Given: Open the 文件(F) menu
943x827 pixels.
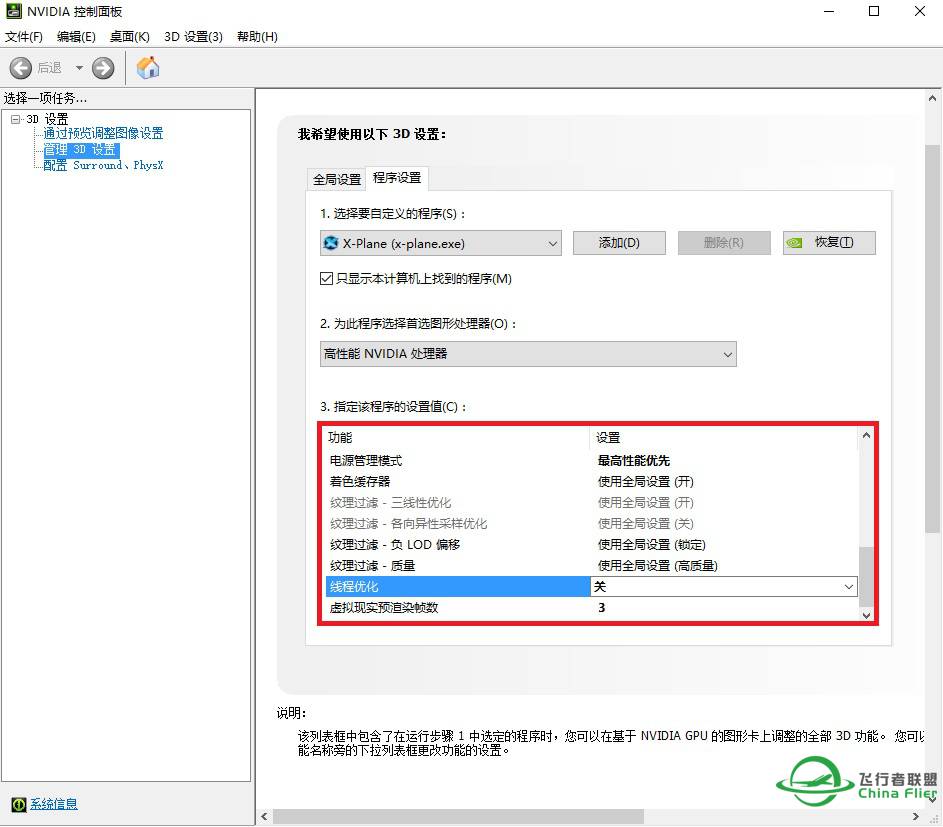Looking at the screenshot, I should pos(23,37).
